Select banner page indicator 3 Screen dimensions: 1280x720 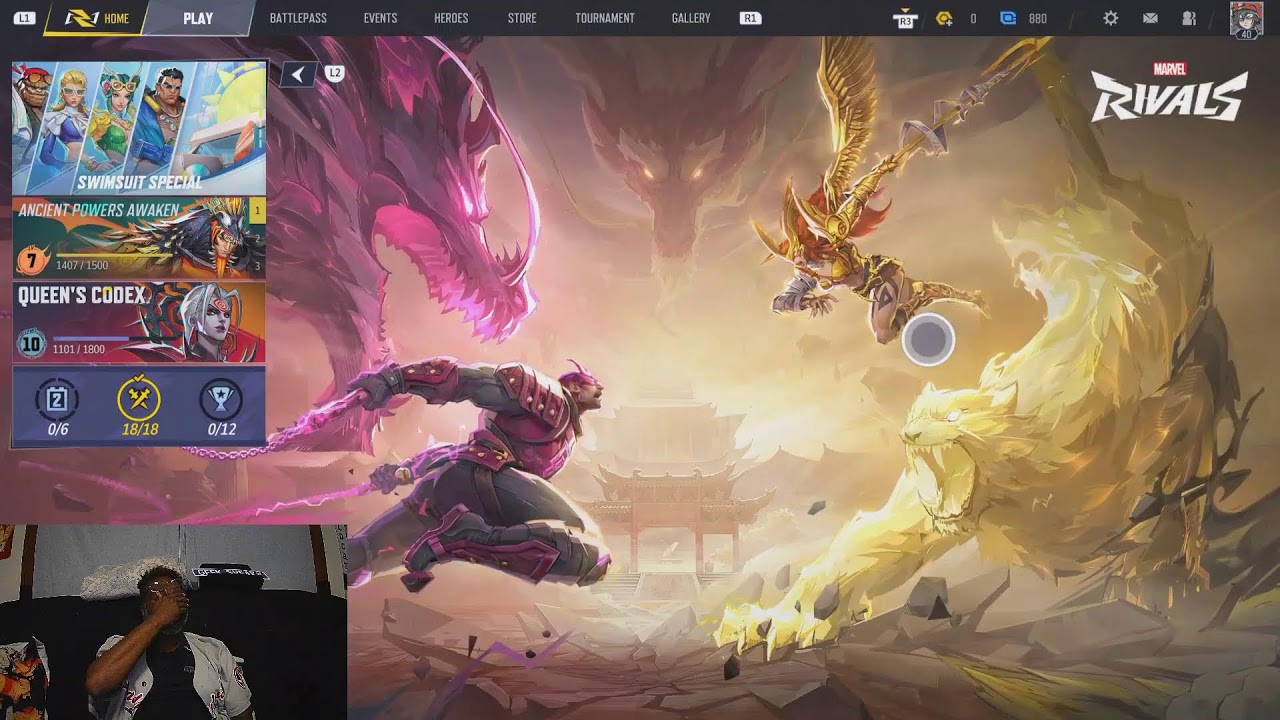257,266
